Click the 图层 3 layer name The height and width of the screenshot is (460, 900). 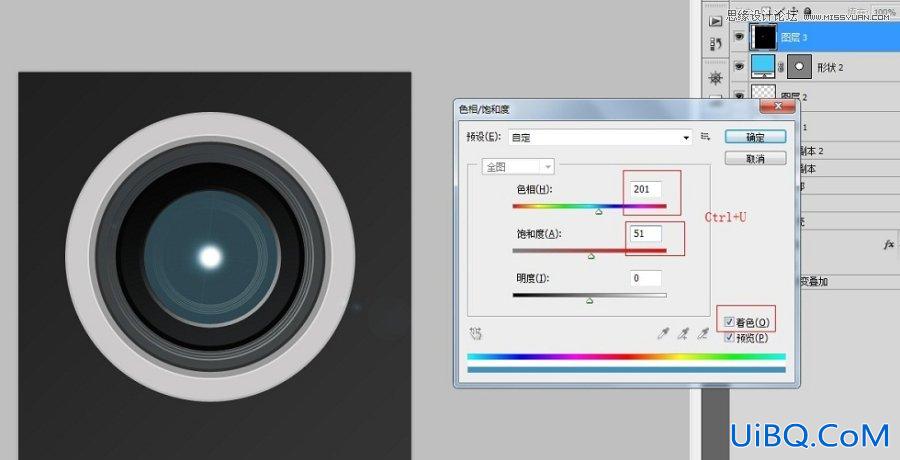pyautogui.click(x=794, y=37)
